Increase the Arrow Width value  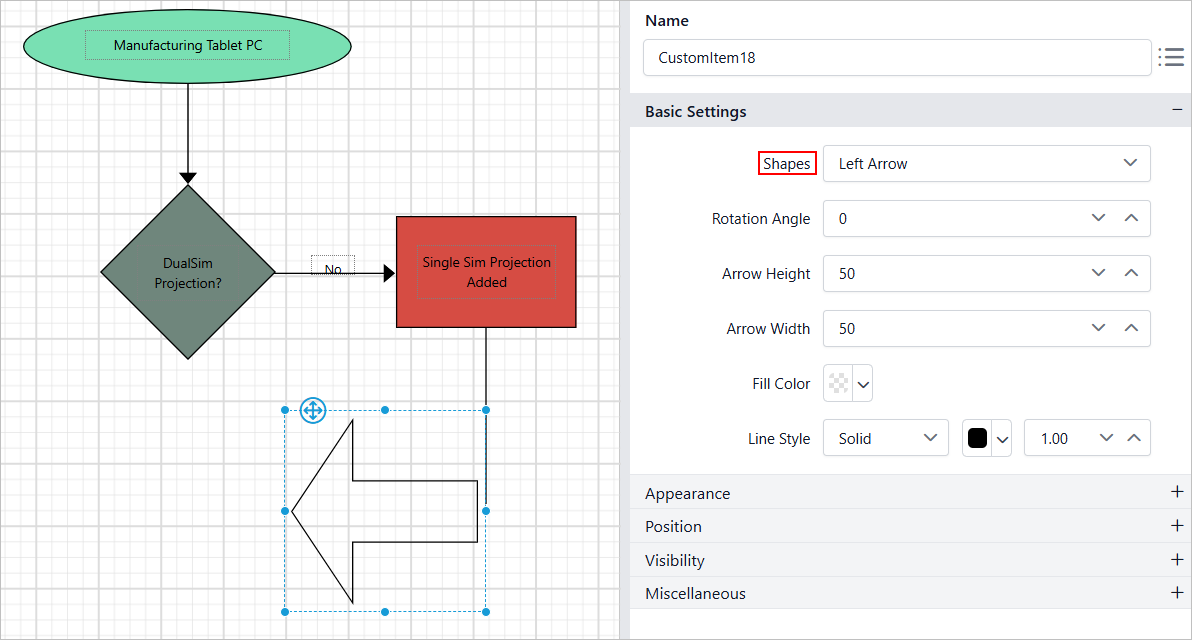tap(1131, 328)
